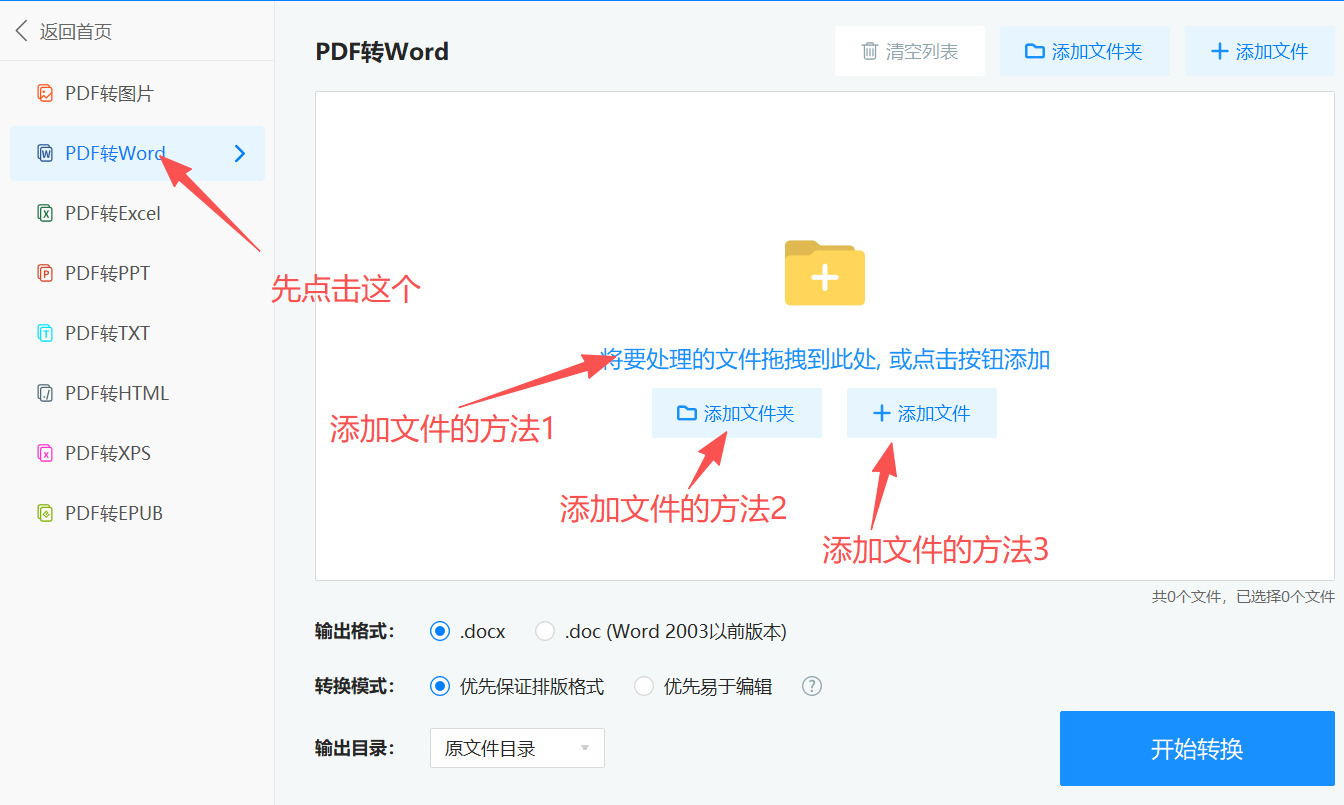Click the PDF转HTML sidebar icon

pyautogui.click(x=45, y=394)
